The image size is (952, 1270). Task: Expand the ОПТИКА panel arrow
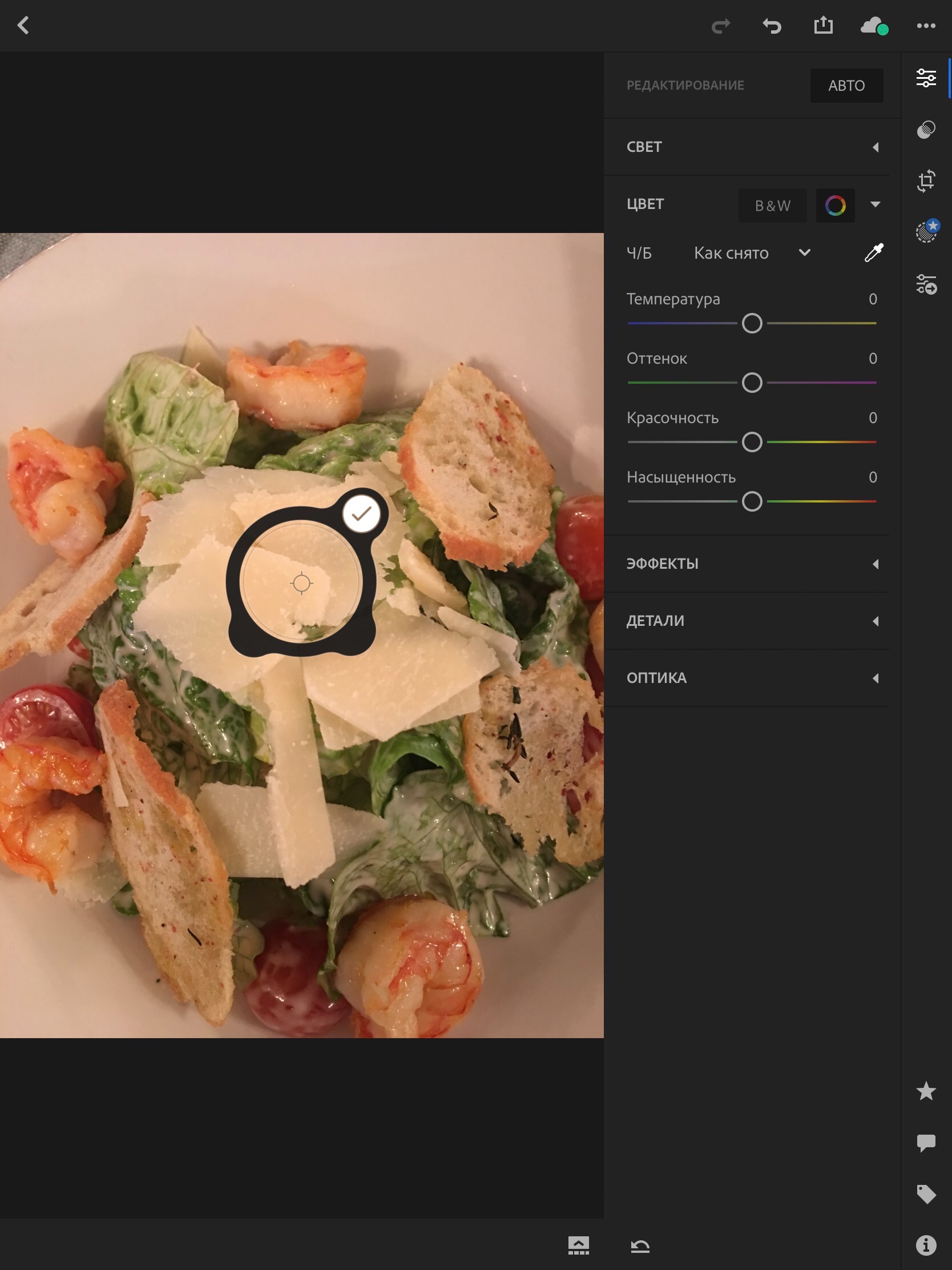876,678
